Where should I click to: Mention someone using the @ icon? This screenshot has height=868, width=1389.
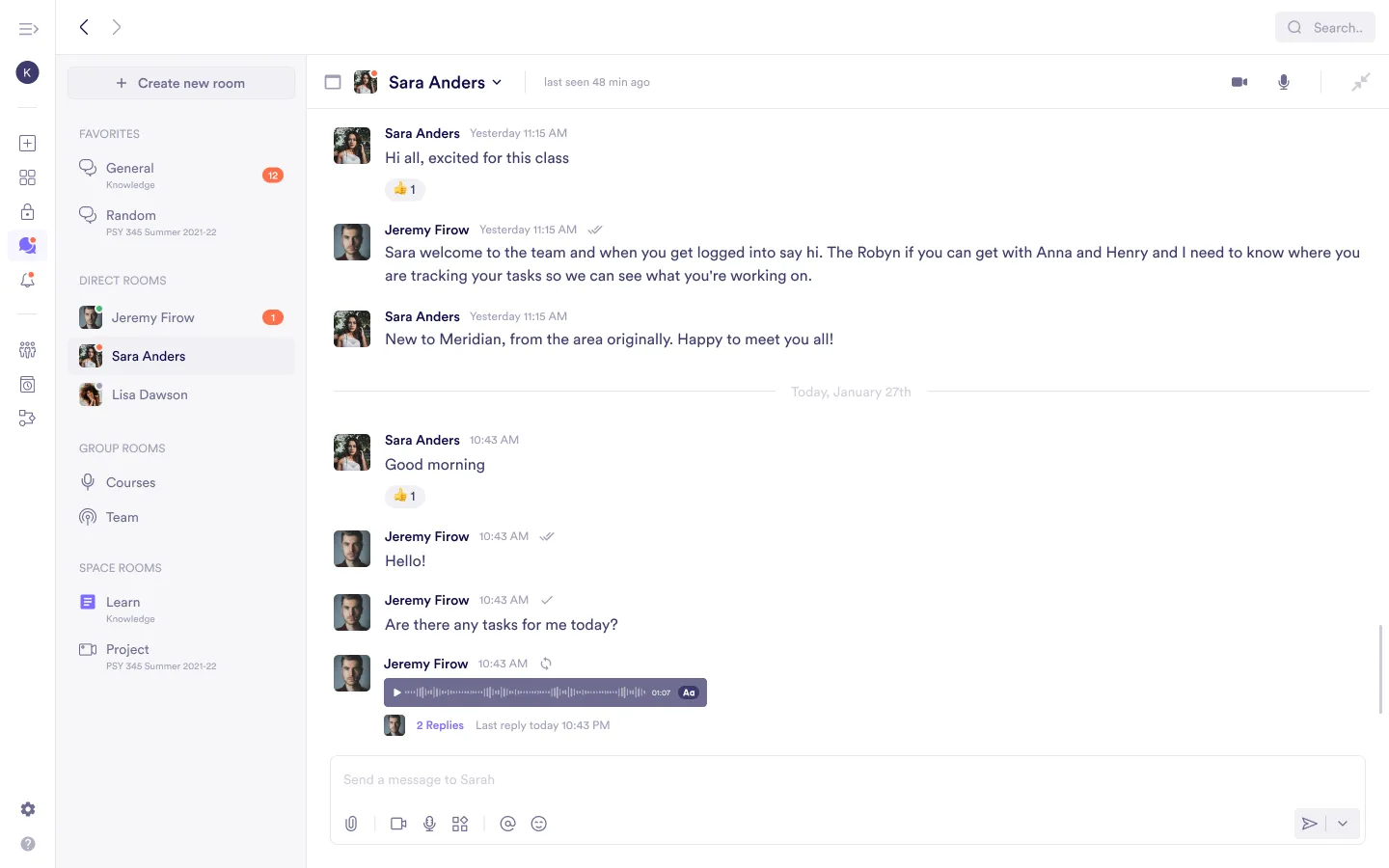click(x=507, y=823)
